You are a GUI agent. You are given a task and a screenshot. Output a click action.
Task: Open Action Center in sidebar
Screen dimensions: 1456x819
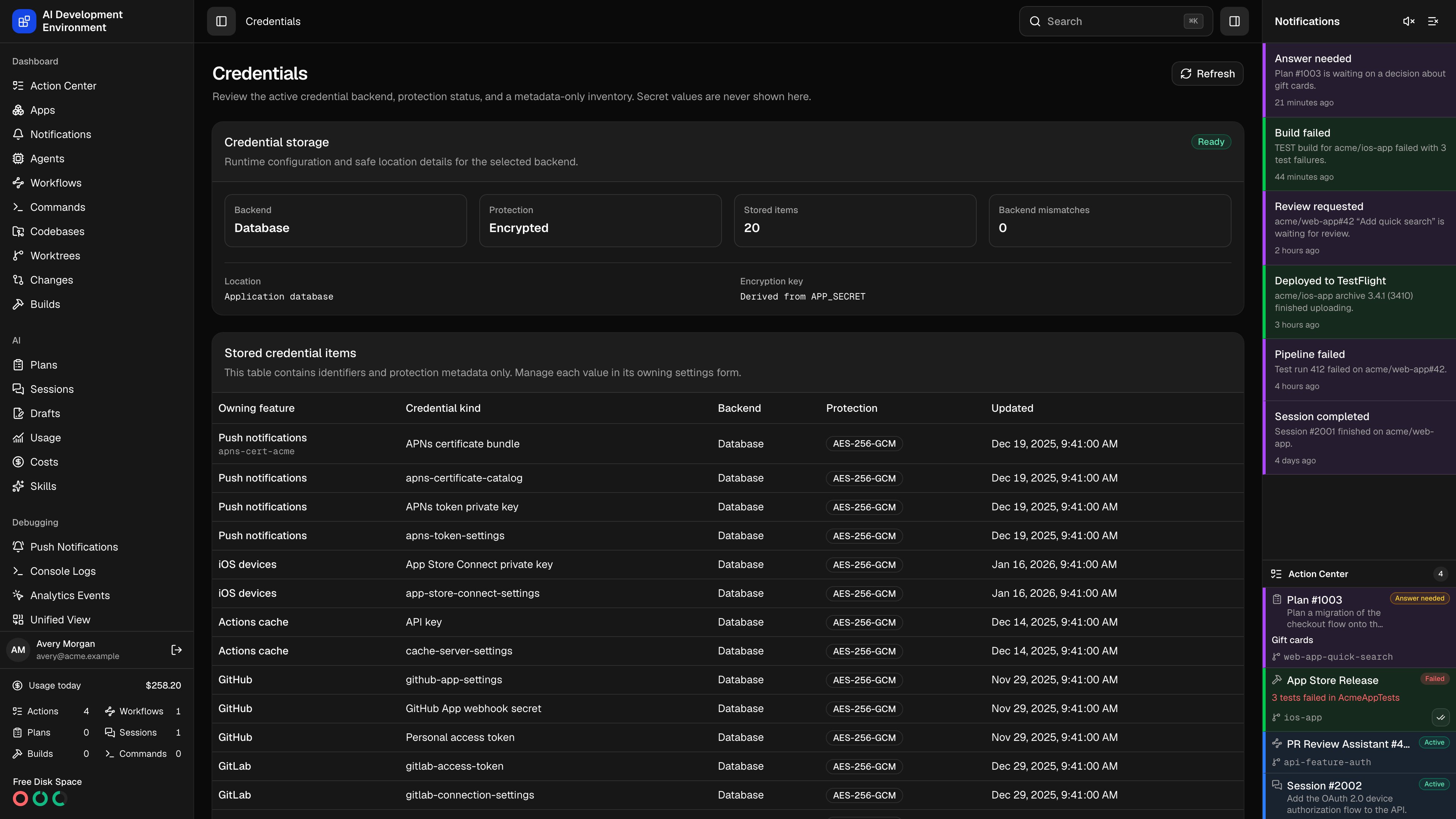click(x=97, y=86)
